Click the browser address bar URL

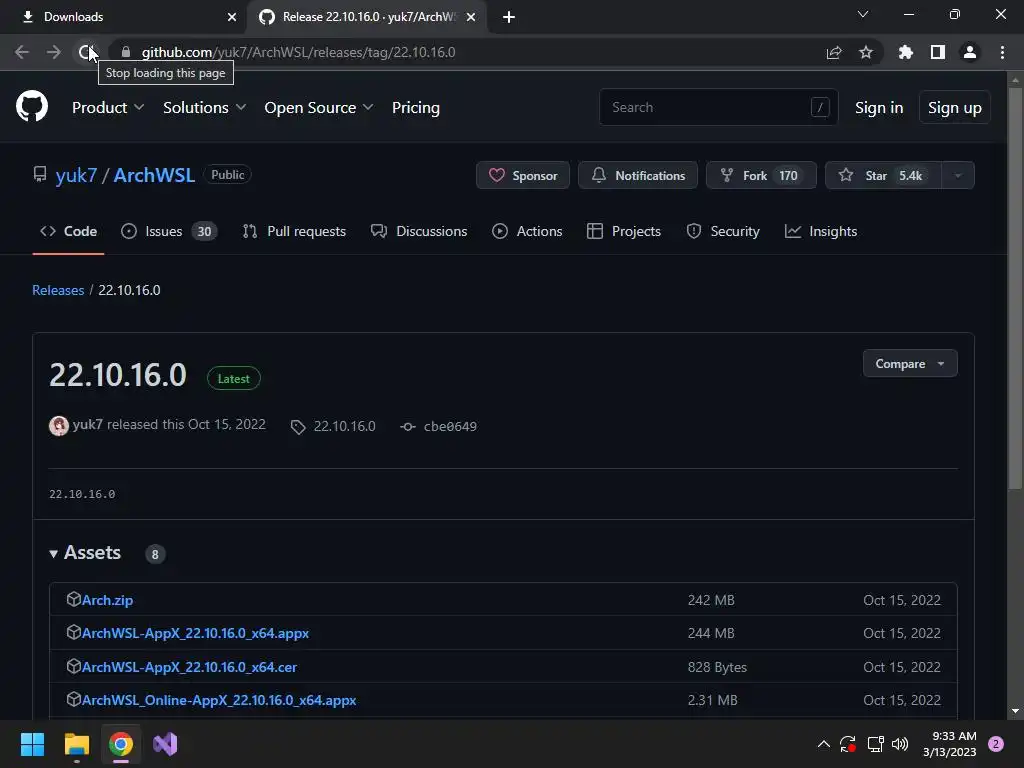coord(298,52)
